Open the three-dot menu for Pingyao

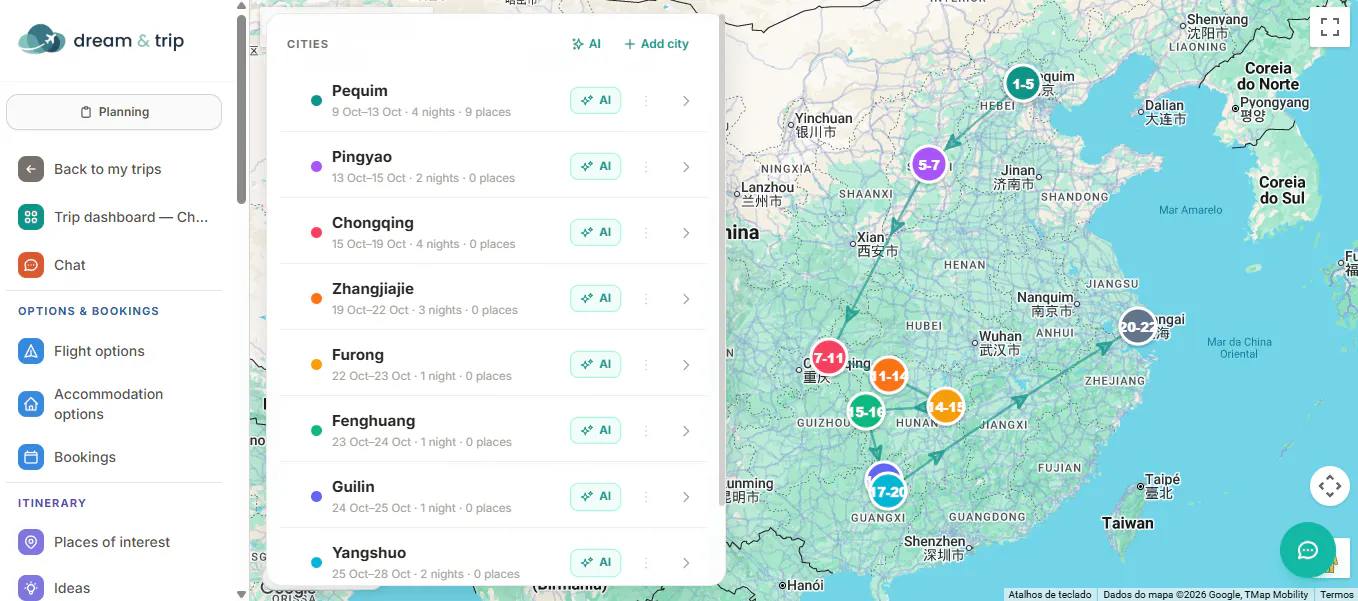pyautogui.click(x=646, y=167)
